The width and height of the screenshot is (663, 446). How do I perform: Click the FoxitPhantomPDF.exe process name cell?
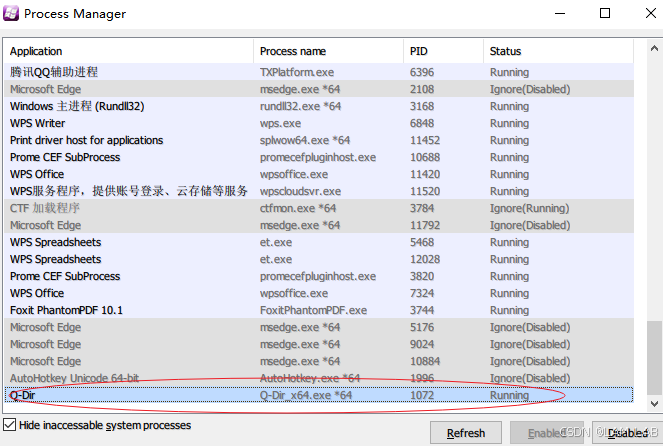[313, 310]
